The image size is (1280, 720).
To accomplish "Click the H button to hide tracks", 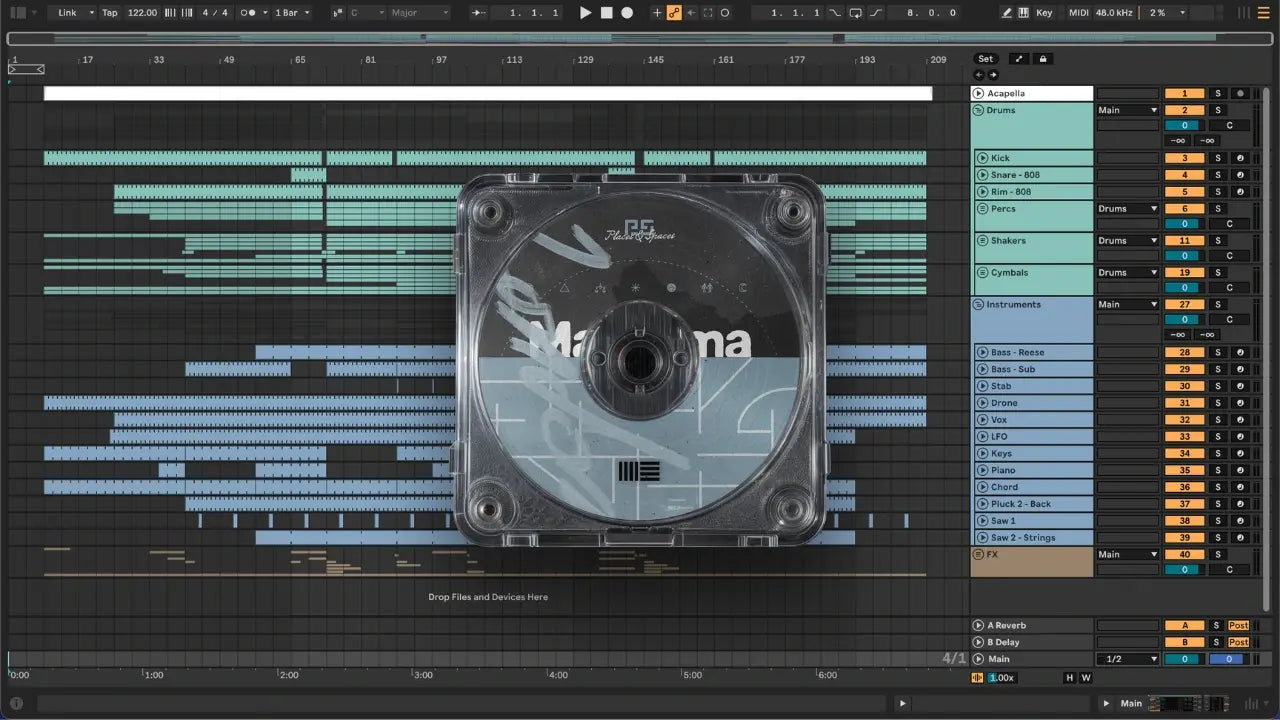I will [1069, 677].
